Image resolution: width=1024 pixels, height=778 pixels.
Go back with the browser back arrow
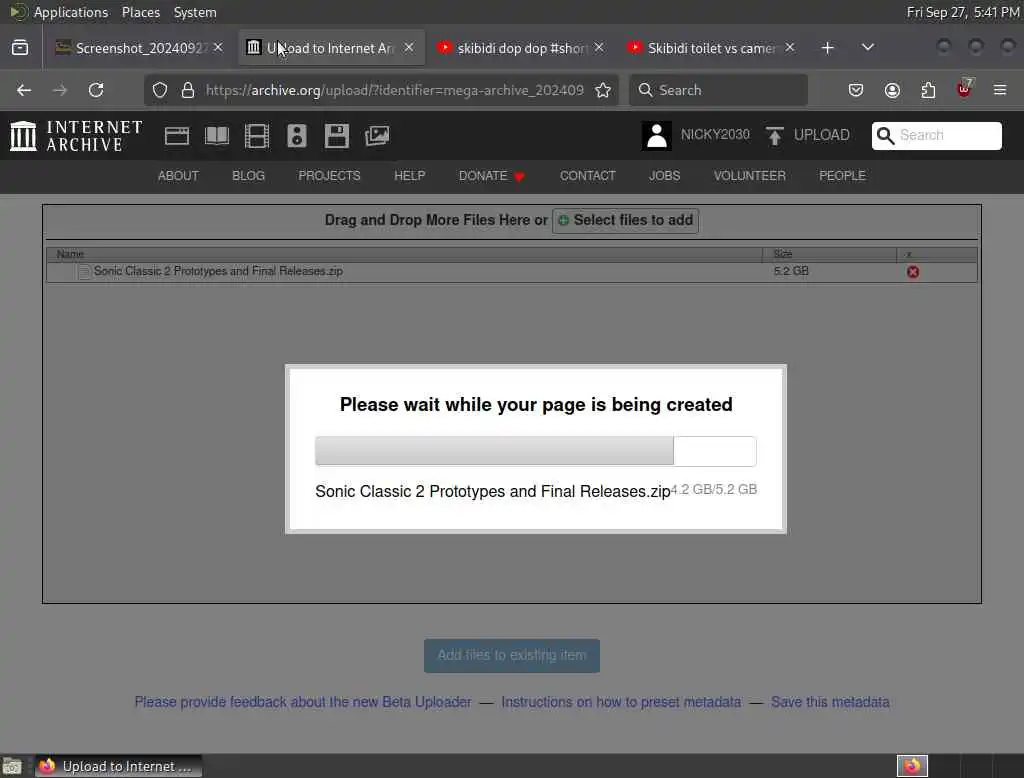(x=24, y=90)
